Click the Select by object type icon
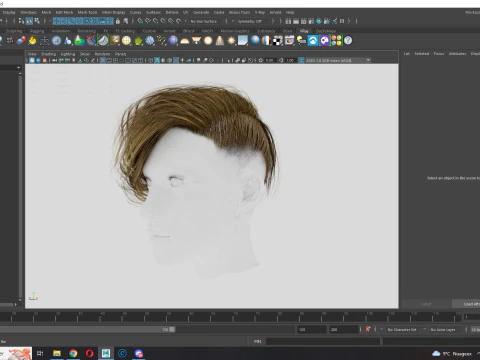480x360 pixels. point(29,21)
